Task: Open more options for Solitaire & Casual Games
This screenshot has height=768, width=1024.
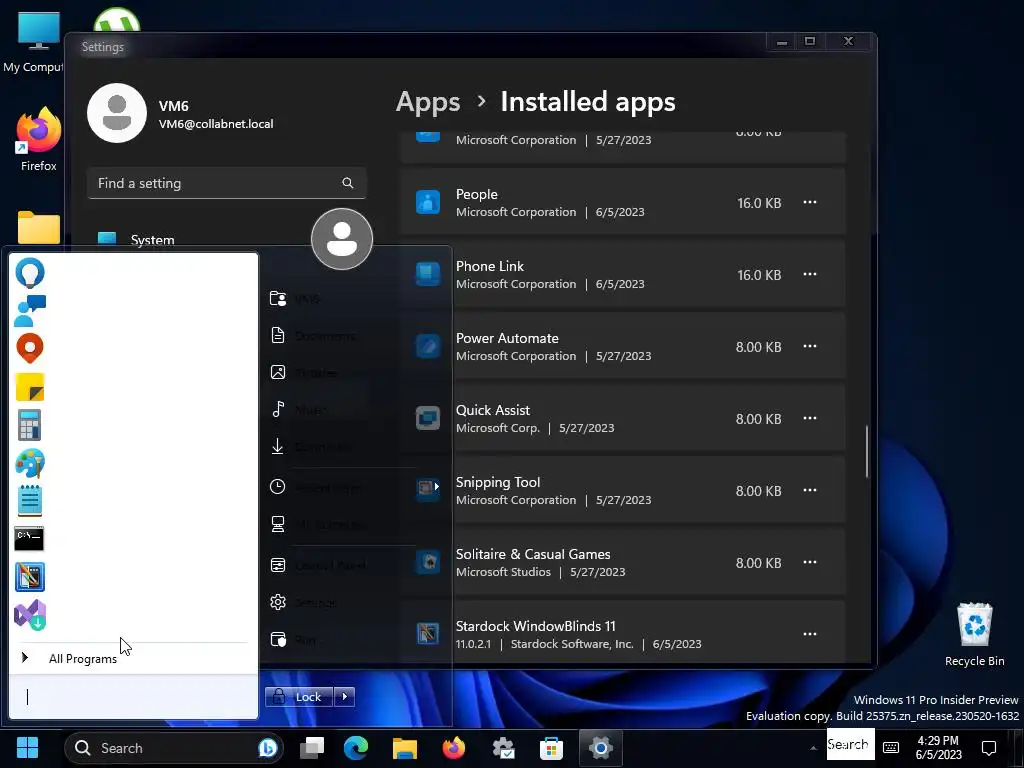Action: 810,562
